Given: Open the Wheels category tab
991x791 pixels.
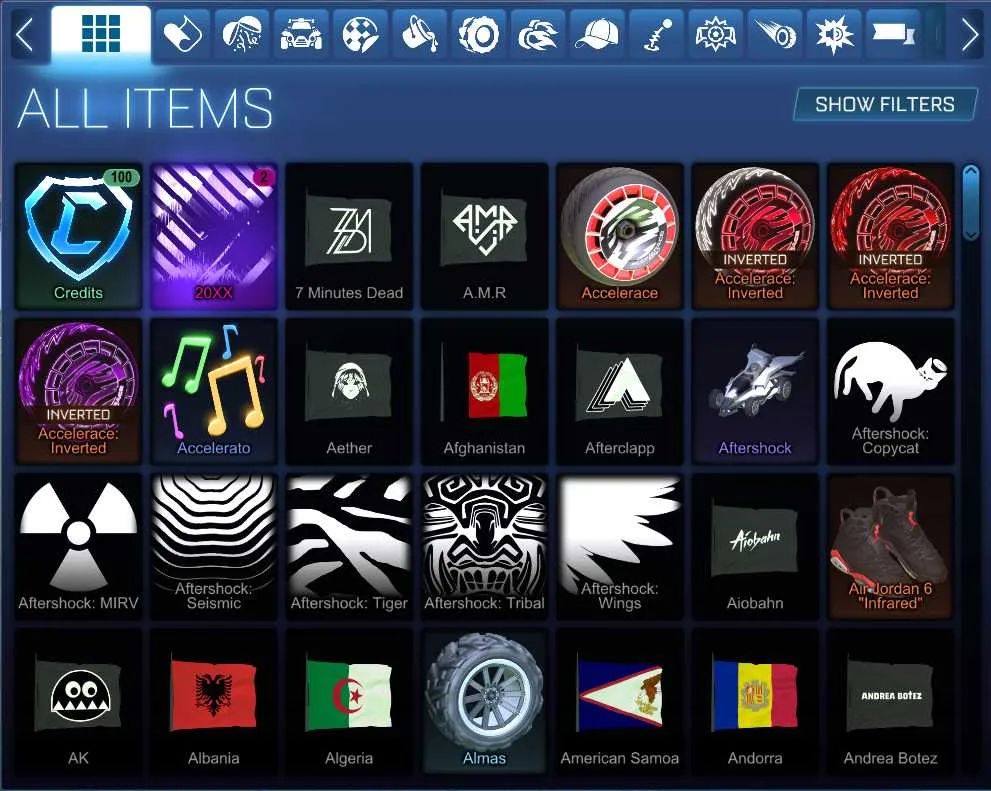Looking at the screenshot, I should pyautogui.click(x=479, y=33).
